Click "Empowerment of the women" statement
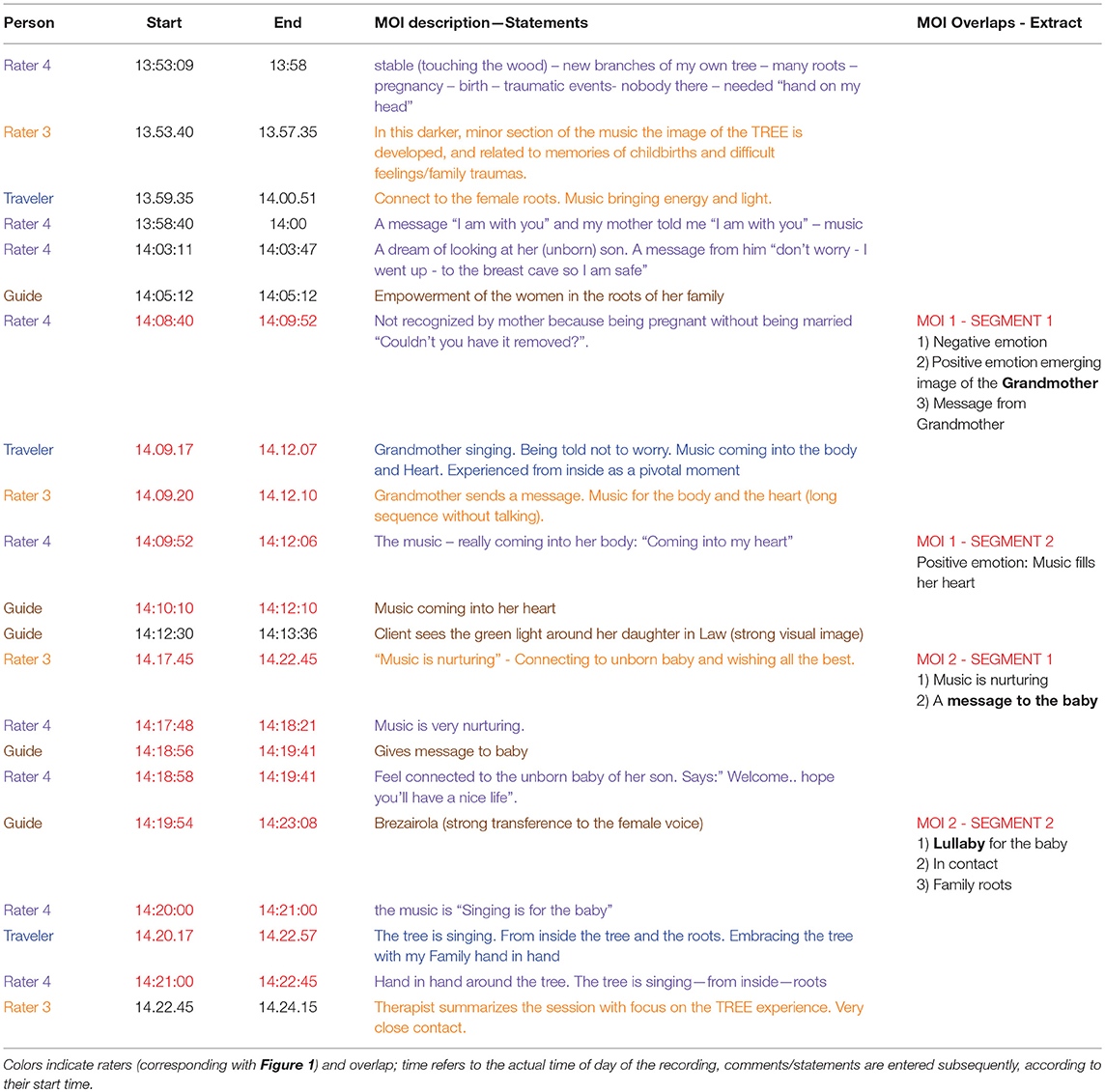 549,295
